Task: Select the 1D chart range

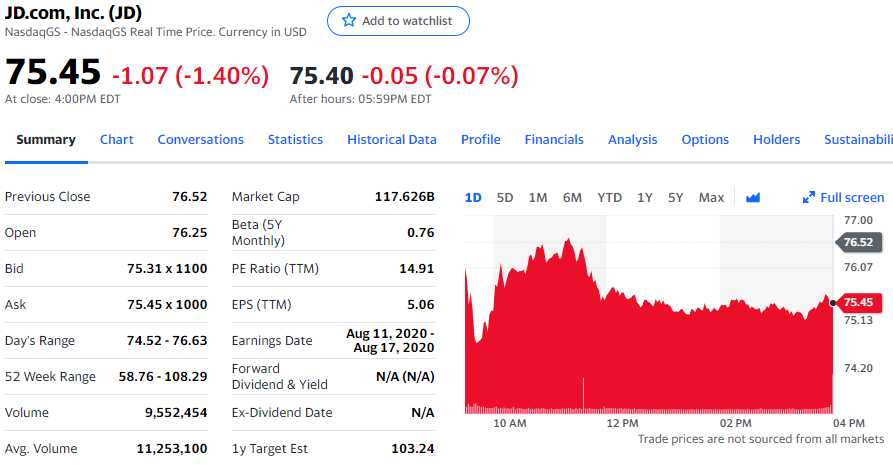Action: (473, 197)
